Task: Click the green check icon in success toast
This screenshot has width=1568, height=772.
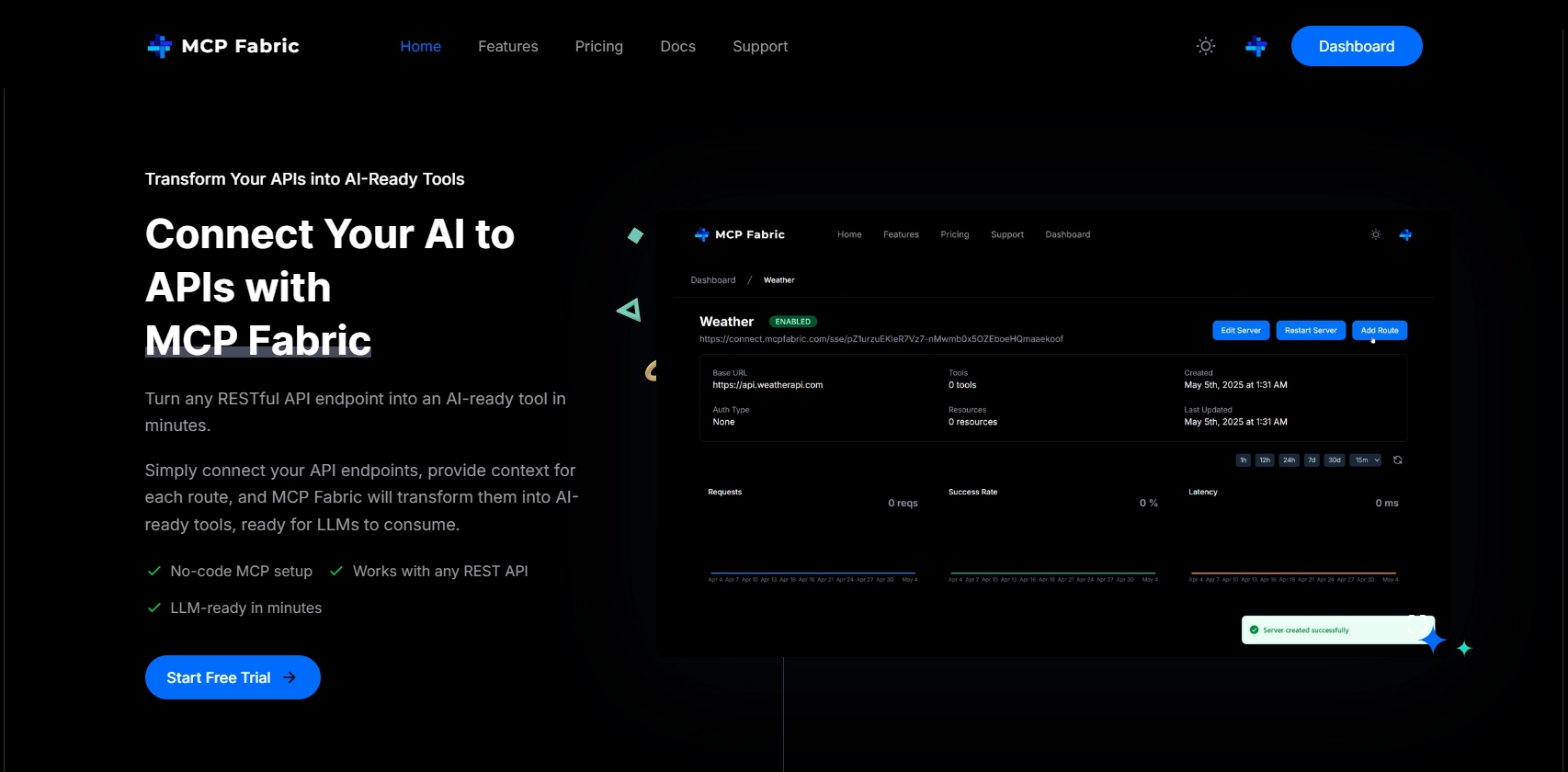Action: (1254, 630)
